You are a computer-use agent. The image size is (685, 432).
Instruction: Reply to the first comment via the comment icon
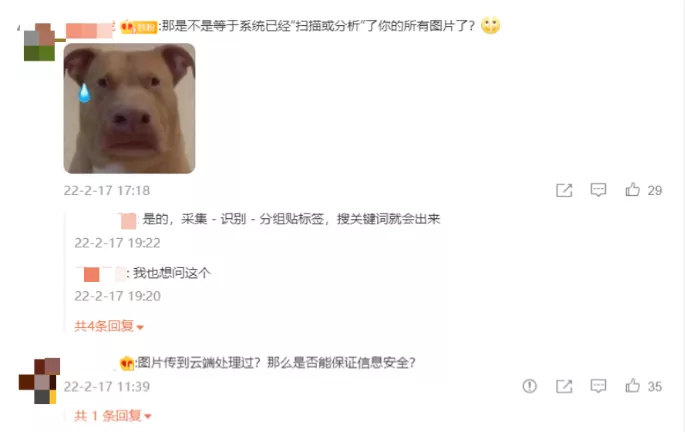tap(598, 190)
